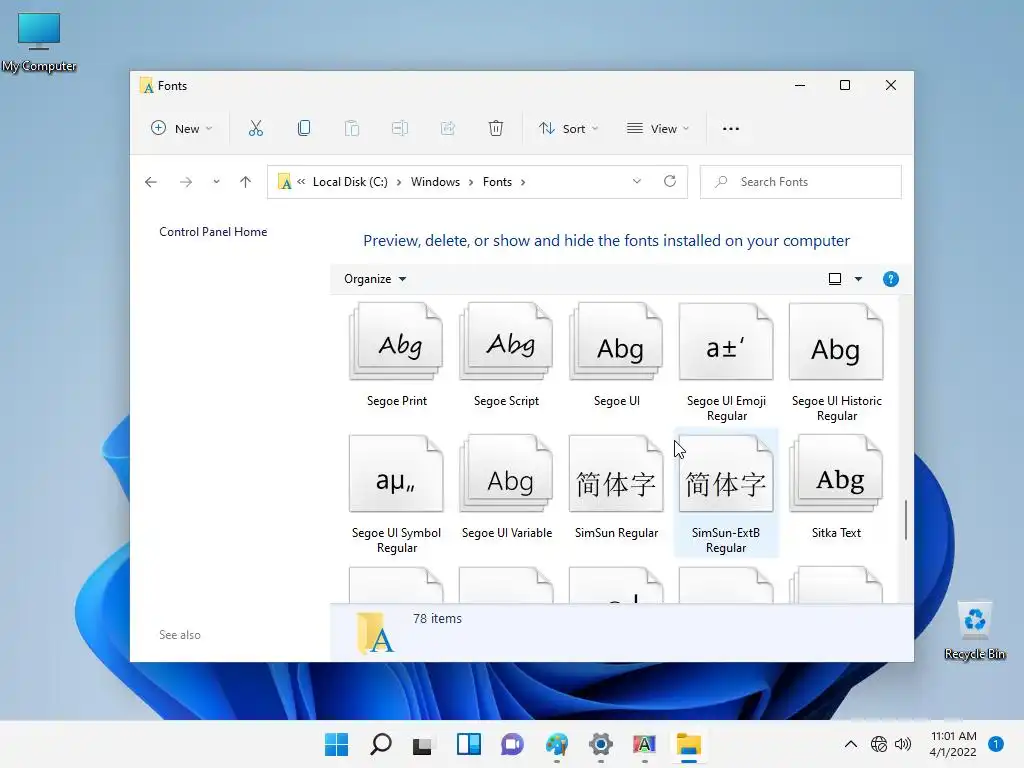This screenshot has height=768, width=1024.
Task: Click the volume speaker tray icon
Action: [x=903, y=744]
